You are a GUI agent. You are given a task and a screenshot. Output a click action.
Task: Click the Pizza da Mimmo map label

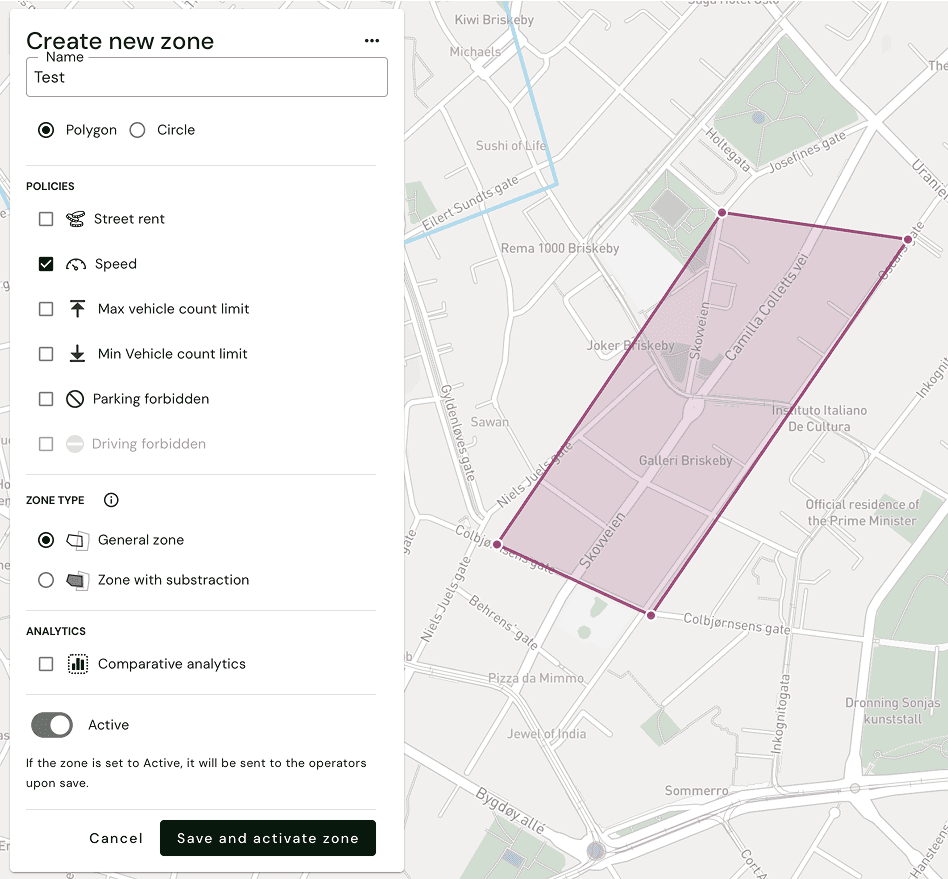(536, 678)
